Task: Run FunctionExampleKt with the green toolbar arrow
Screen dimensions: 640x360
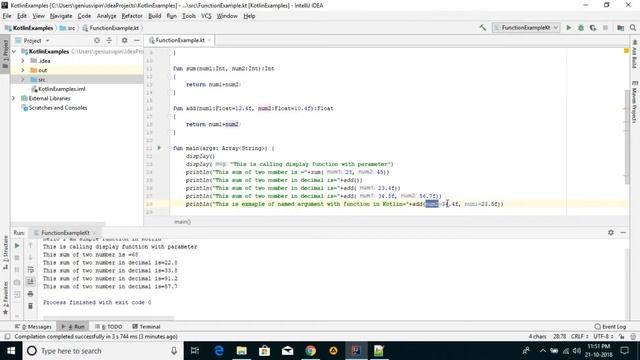Action: [x=569, y=28]
